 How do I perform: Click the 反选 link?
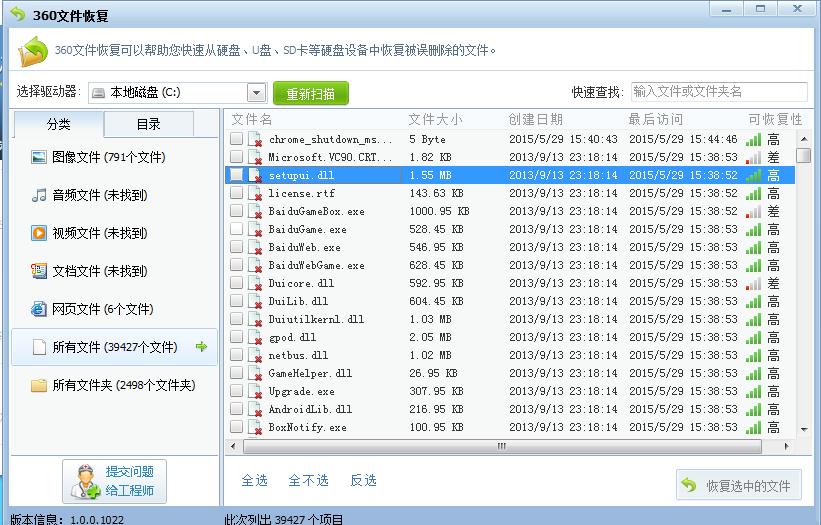[x=363, y=480]
